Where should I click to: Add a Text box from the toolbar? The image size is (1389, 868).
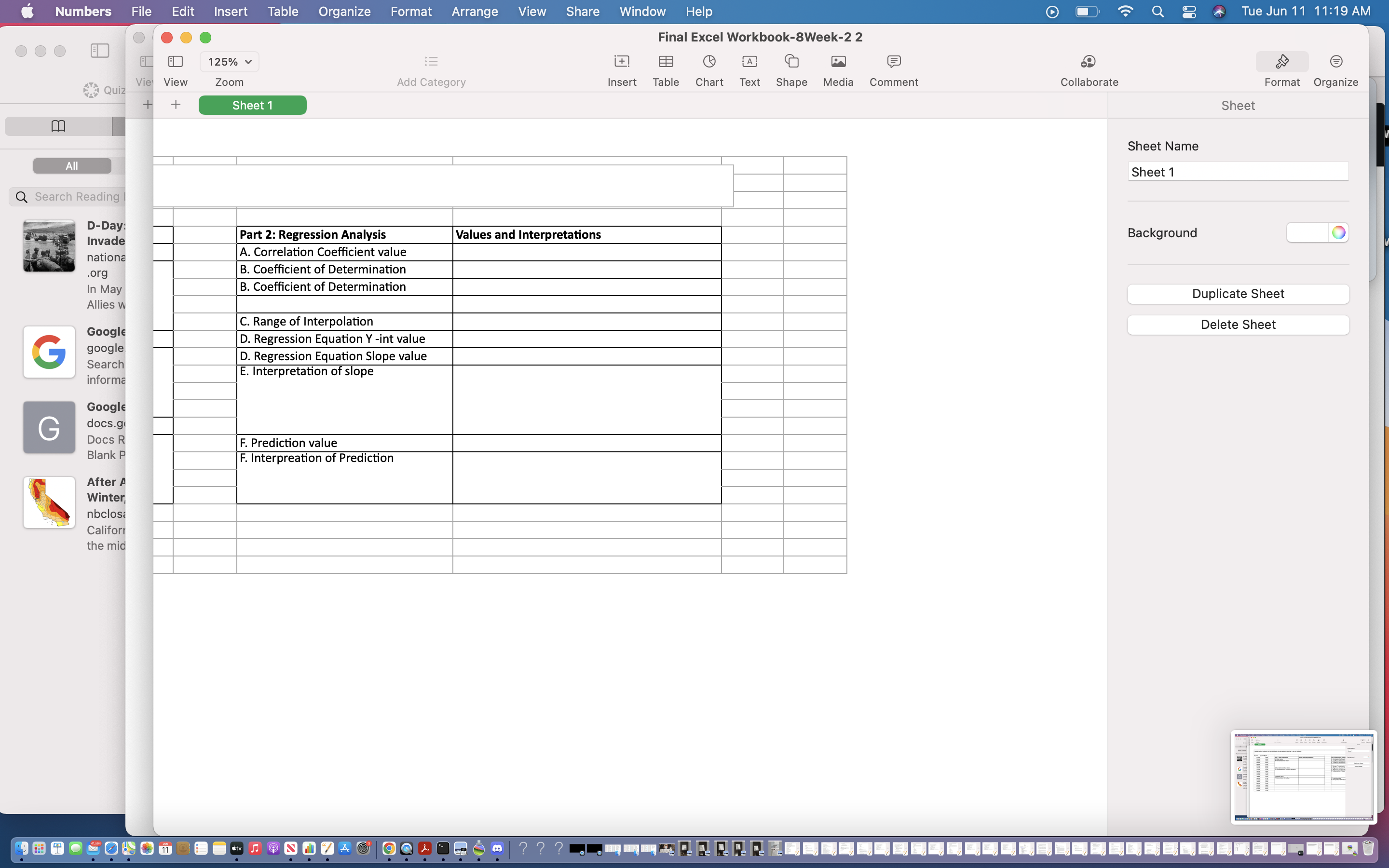tap(749, 62)
